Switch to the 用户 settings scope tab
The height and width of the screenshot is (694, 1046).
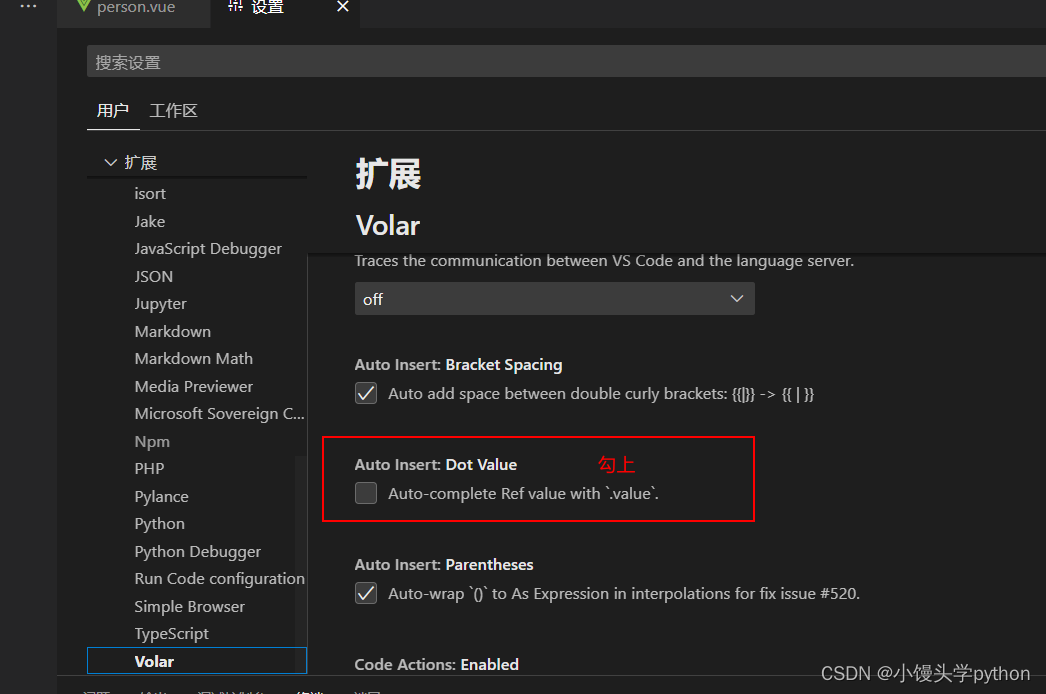113,111
